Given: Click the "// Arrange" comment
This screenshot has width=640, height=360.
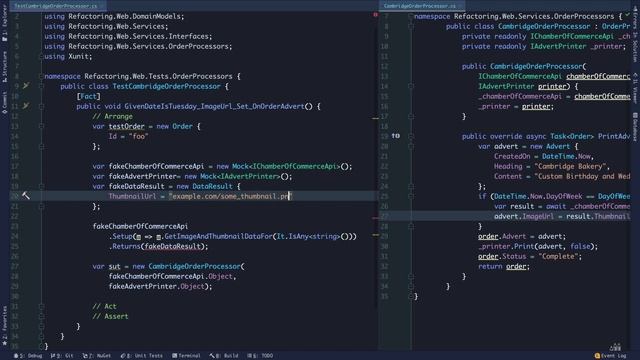Looking at the screenshot, I should point(112,116).
